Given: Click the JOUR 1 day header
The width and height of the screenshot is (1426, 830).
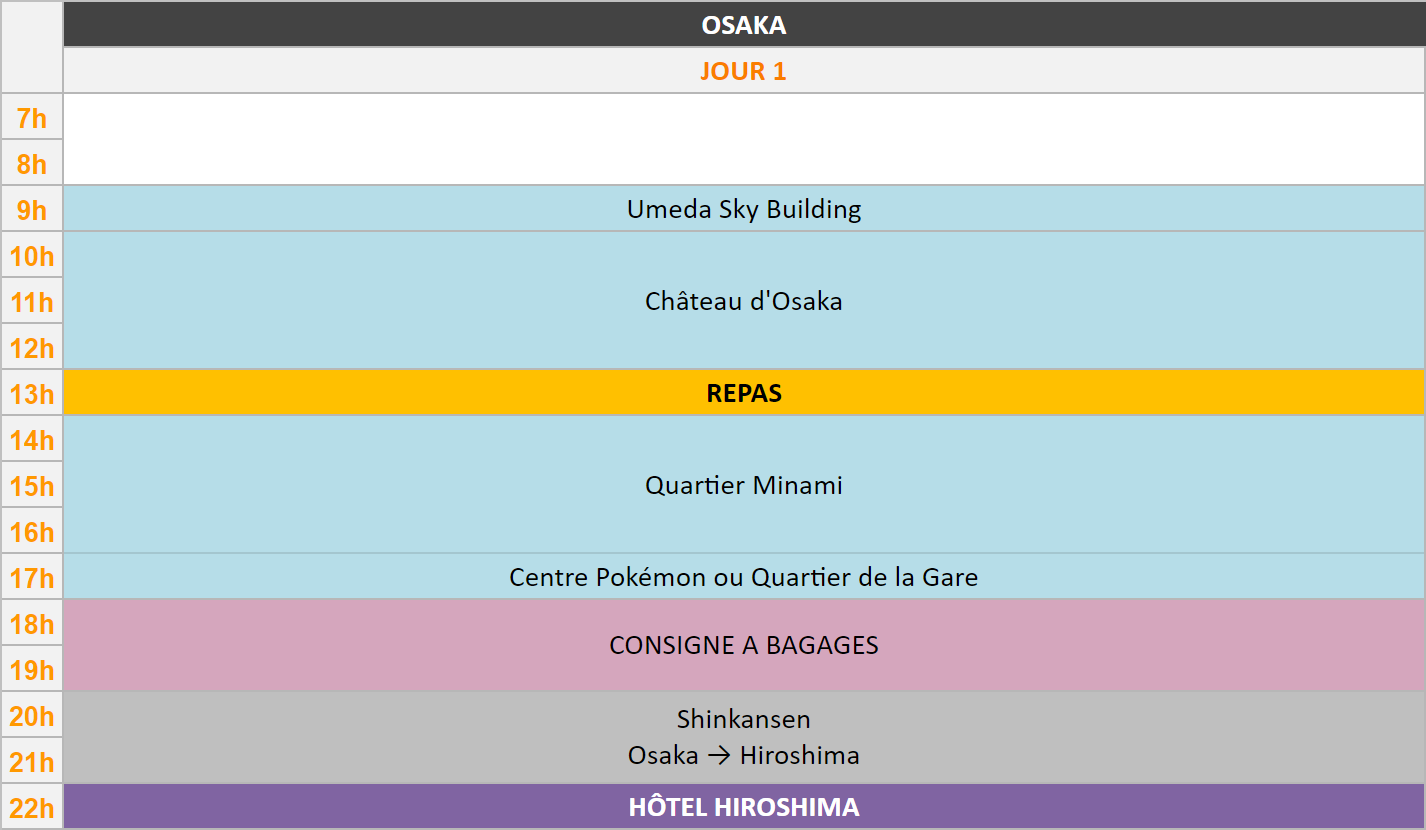Looking at the screenshot, I should click(743, 71).
